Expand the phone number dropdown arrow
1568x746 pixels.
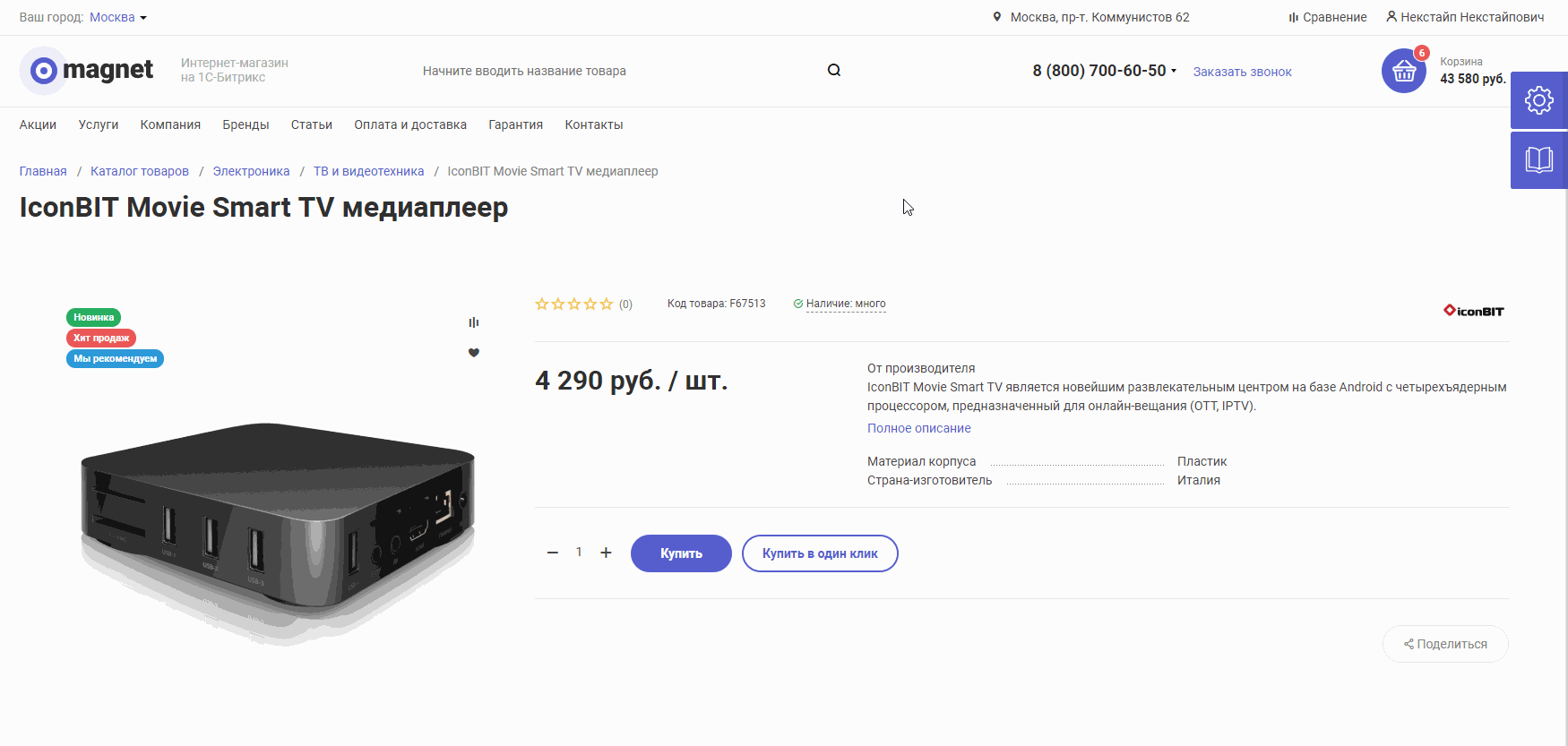1174,71
